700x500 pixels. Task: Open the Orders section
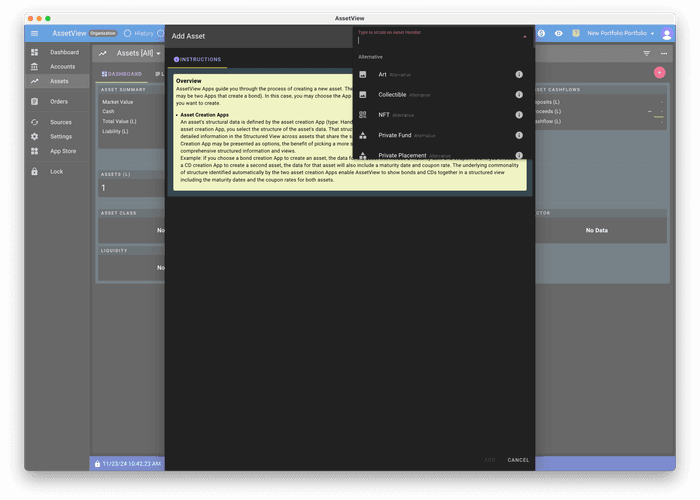click(x=59, y=101)
